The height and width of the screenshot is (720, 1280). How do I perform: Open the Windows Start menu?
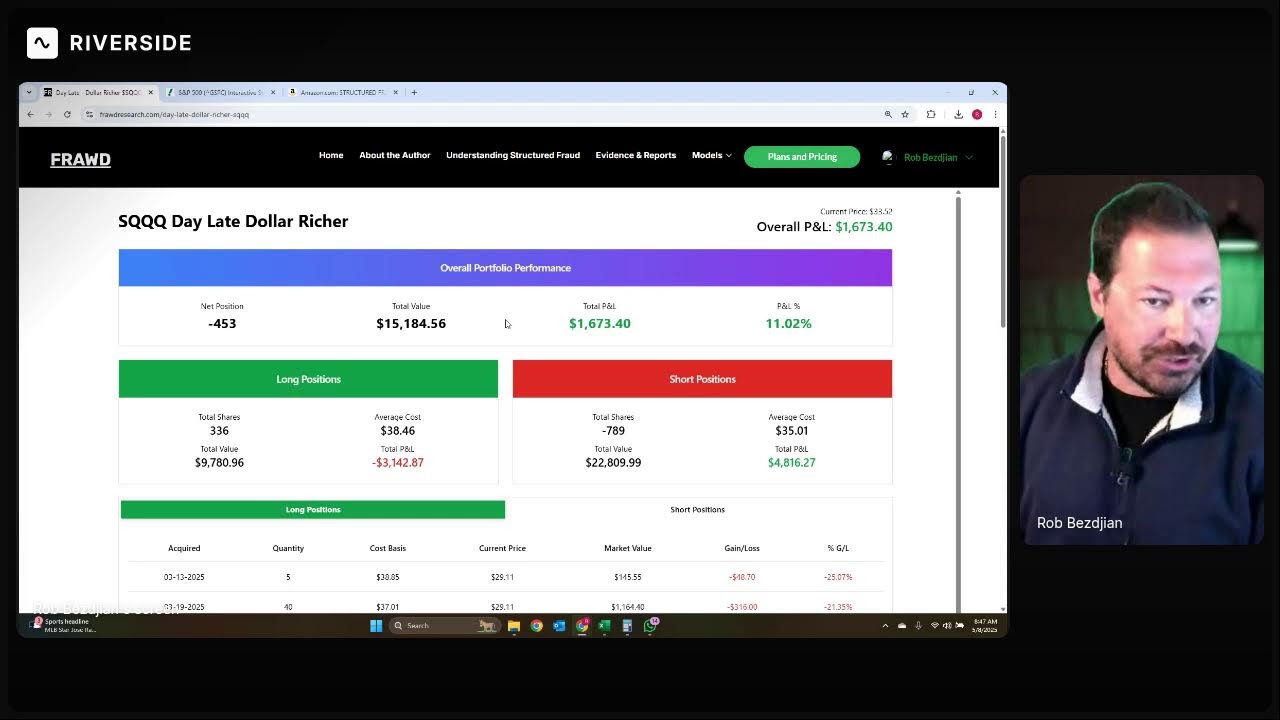click(376, 626)
